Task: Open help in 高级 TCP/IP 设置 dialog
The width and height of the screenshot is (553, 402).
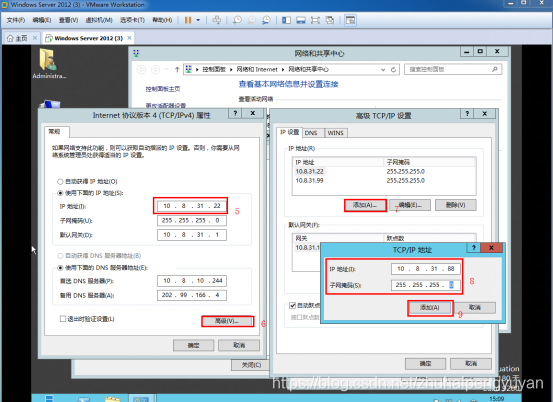Action: [467, 114]
